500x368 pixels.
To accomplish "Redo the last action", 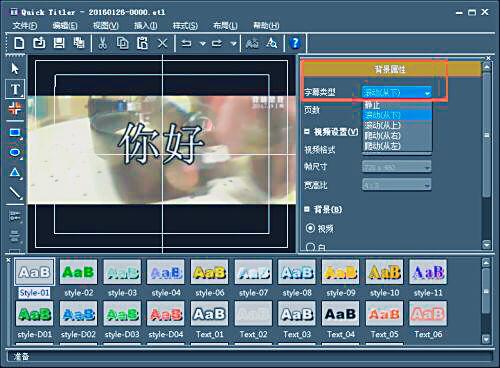I will (217, 43).
